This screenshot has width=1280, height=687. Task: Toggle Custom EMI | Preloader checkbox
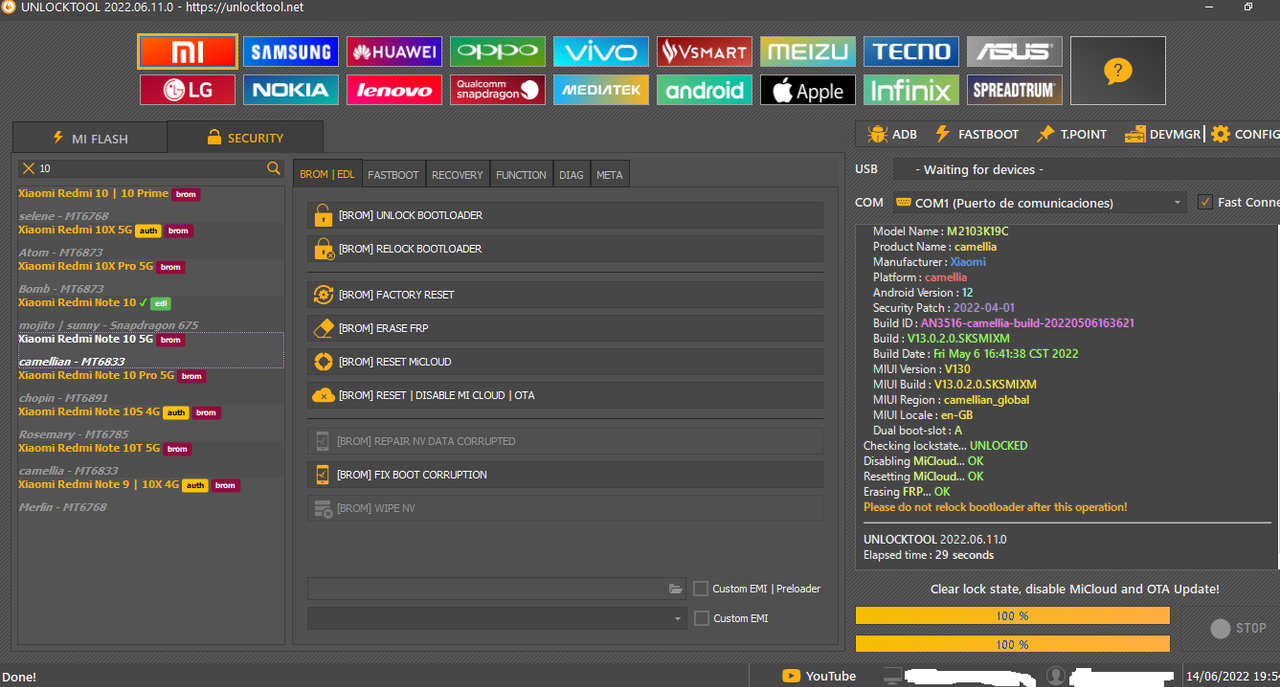tap(701, 589)
